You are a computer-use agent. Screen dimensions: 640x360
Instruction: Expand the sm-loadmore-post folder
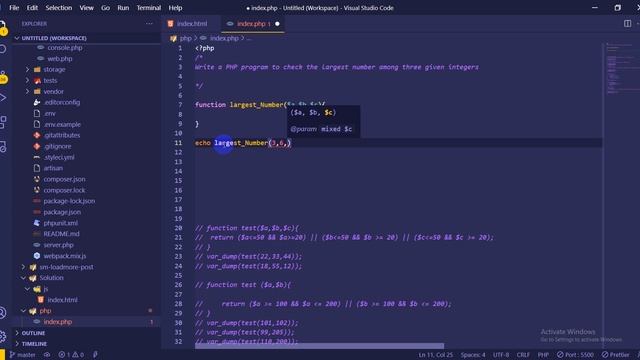point(66,267)
